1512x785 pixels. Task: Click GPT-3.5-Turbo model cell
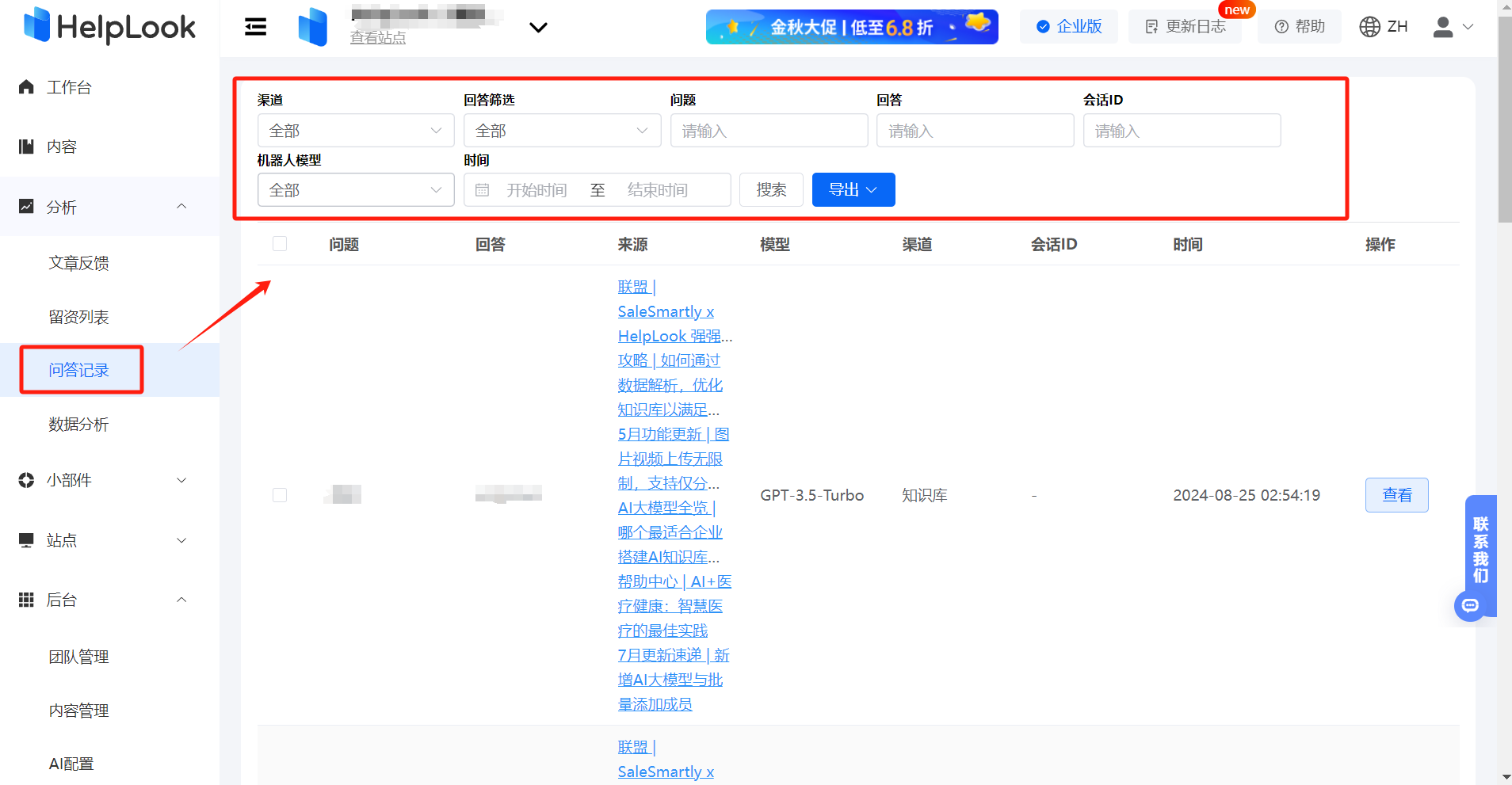811,495
